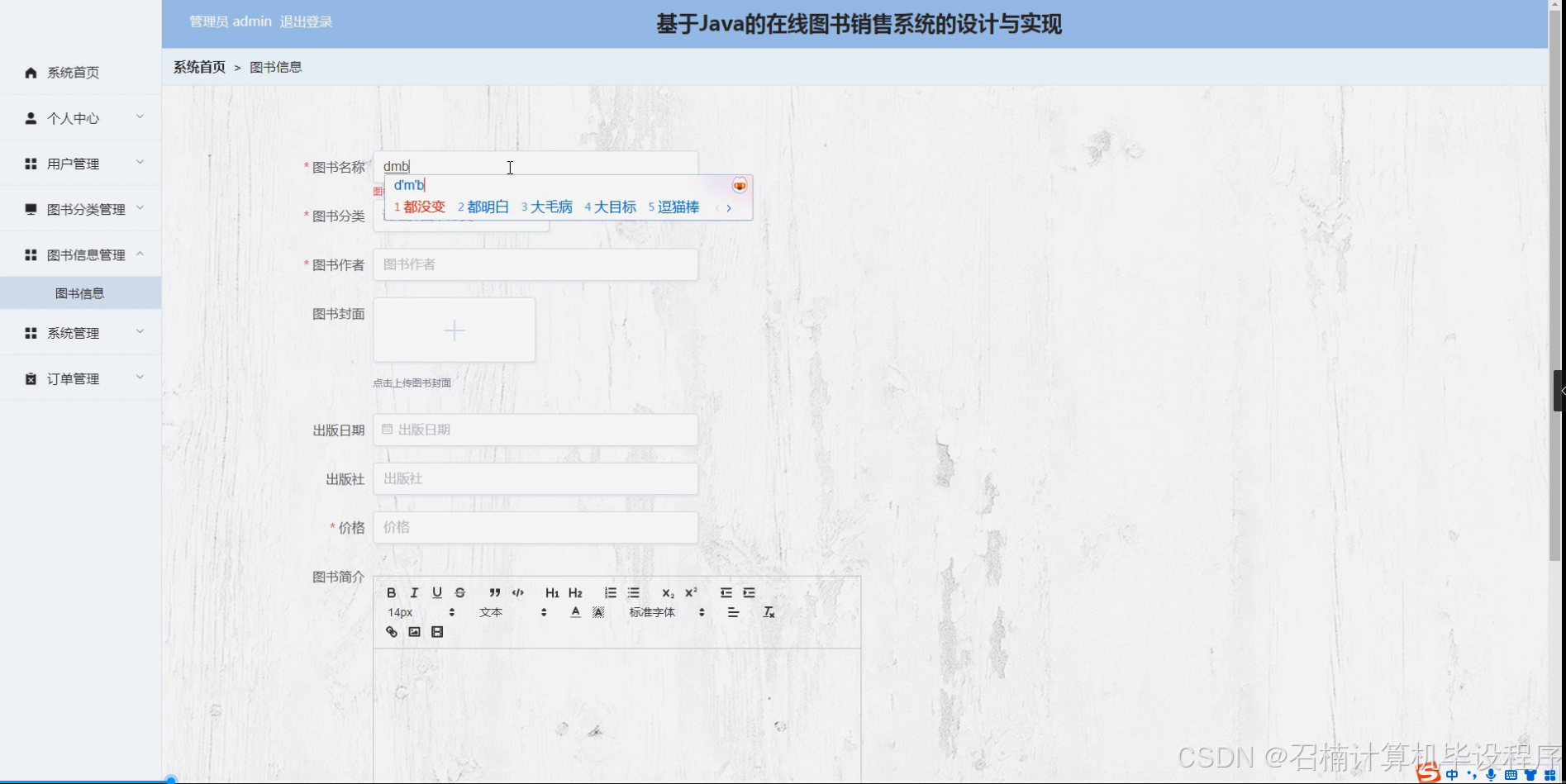The image size is (1566, 784).
Task: Open the code view icon in the editor
Action: (518, 592)
